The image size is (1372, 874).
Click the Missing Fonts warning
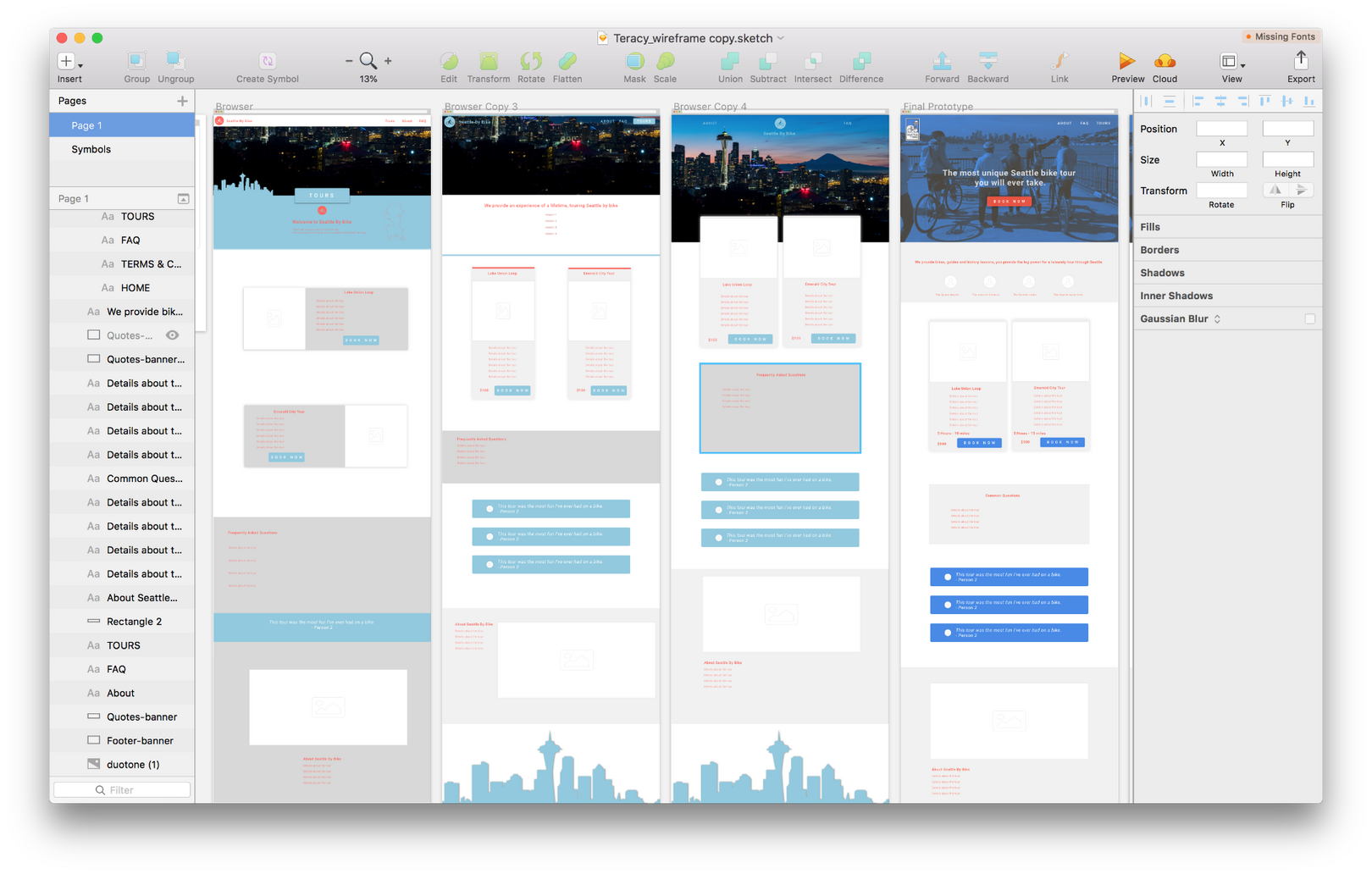point(1280,36)
